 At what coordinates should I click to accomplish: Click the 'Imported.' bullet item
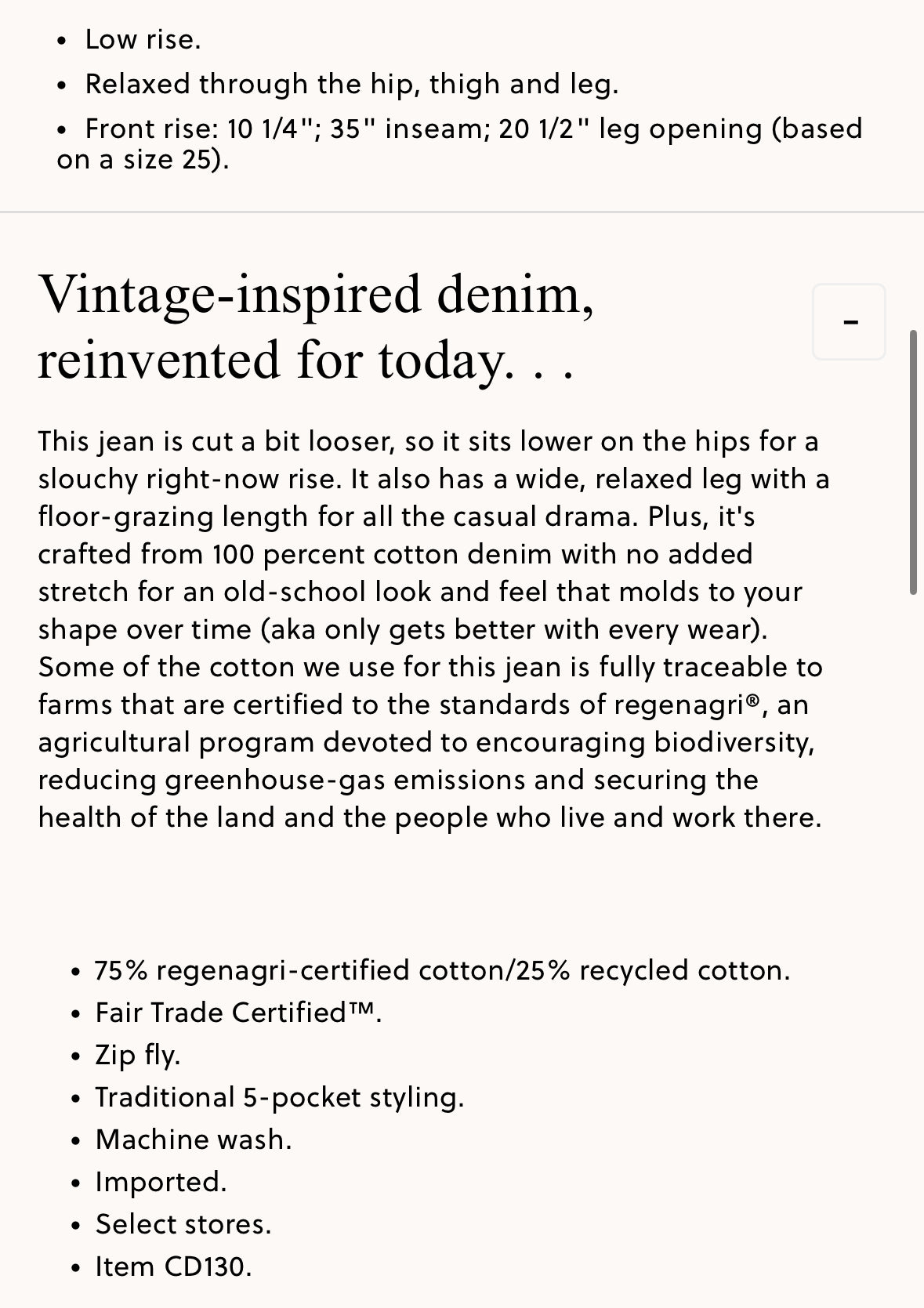pyautogui.click(x=161, y=1182)
